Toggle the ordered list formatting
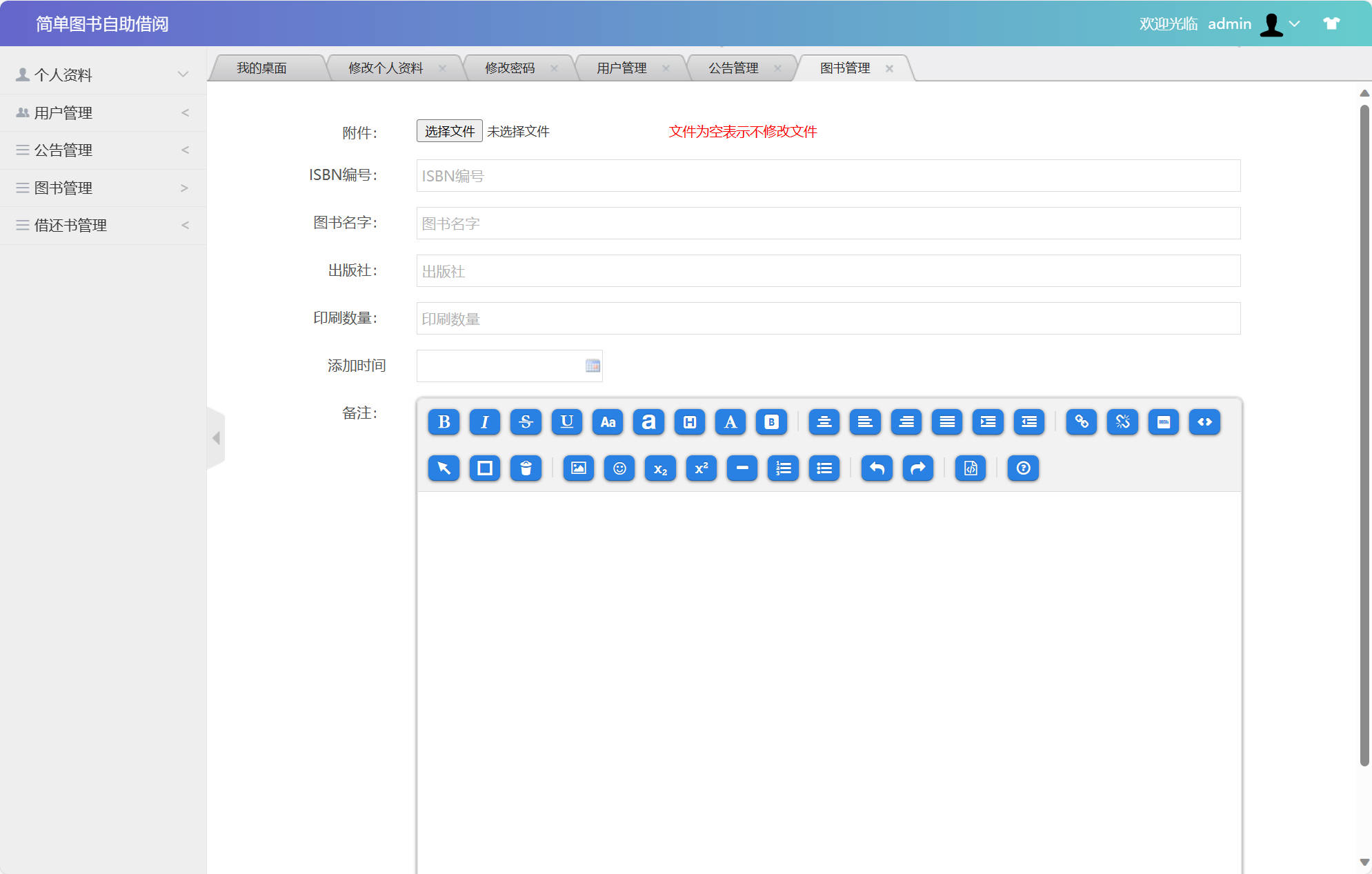 tap(783, 468)
